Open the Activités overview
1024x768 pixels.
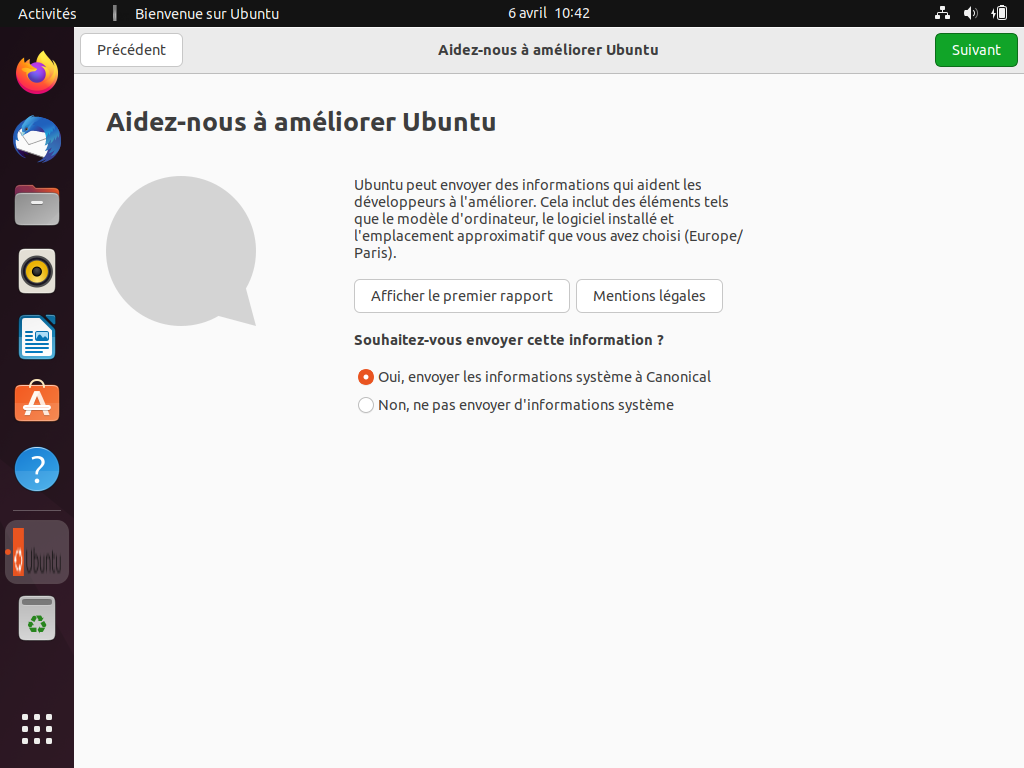point(47,13)
